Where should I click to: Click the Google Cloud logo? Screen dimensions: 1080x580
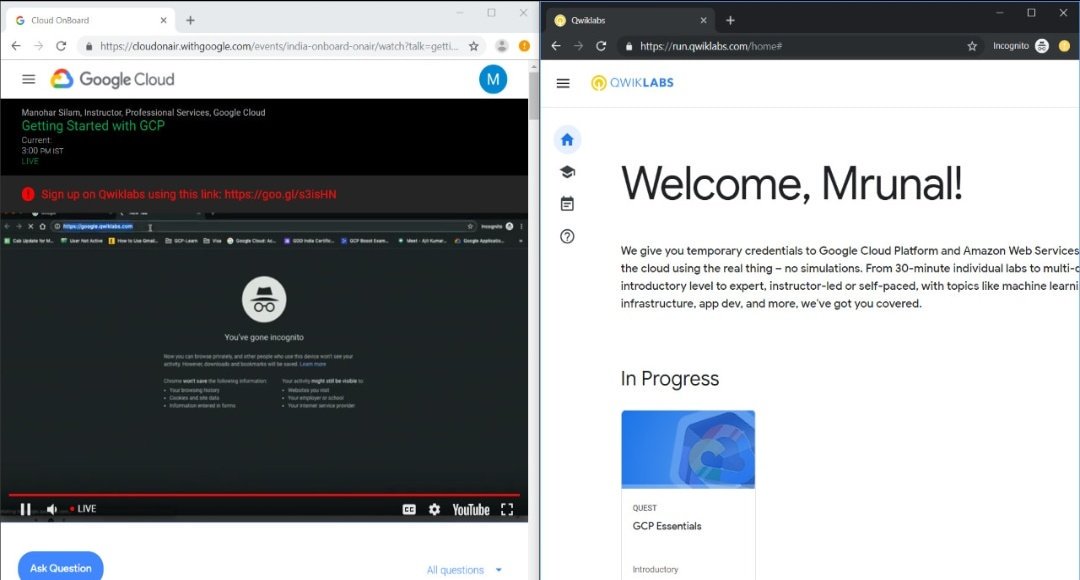coord(112,79)
